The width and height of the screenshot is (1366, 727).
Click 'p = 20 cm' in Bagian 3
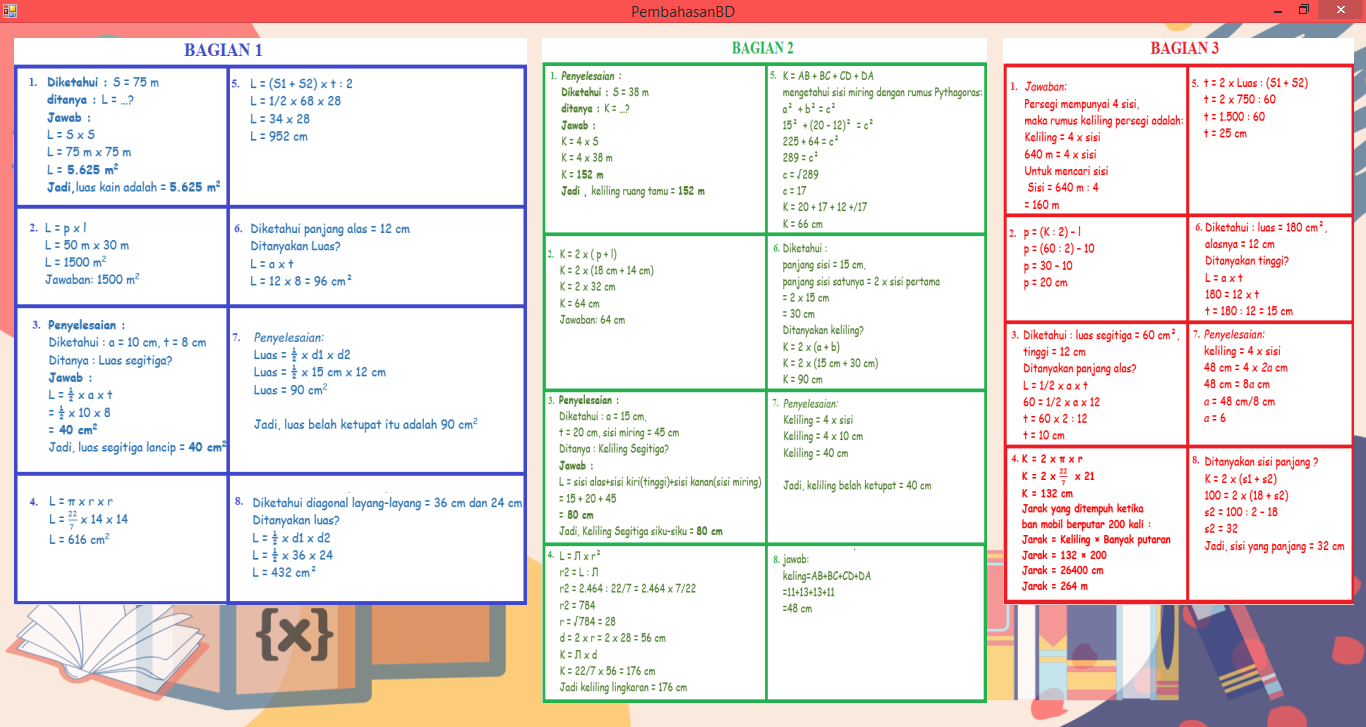click(x=1045, y=283)
